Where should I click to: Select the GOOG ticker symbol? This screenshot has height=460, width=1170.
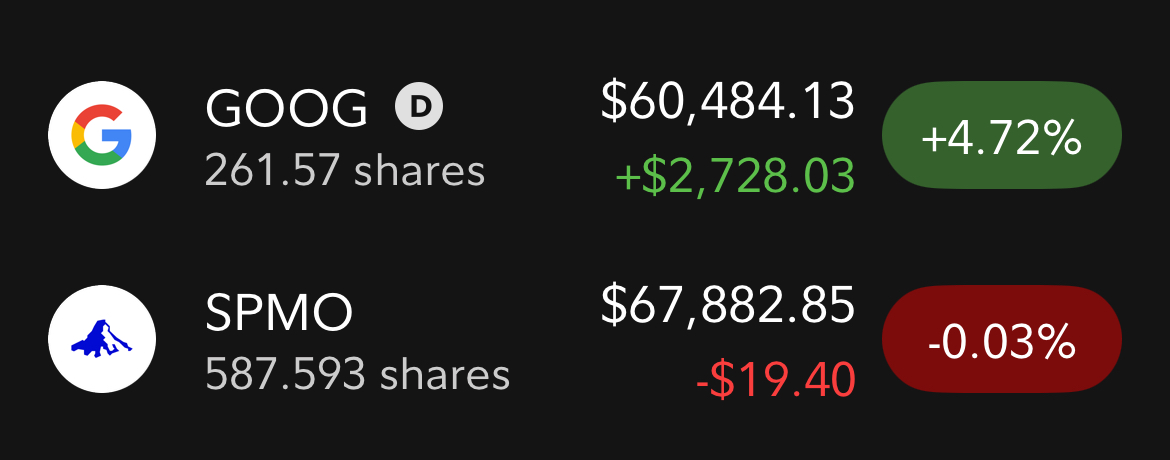click(286, 108)
